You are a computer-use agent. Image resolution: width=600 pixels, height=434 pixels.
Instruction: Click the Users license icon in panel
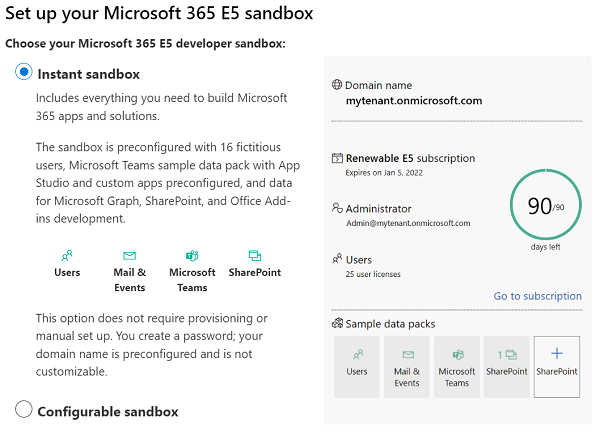(x=337, y=259)
